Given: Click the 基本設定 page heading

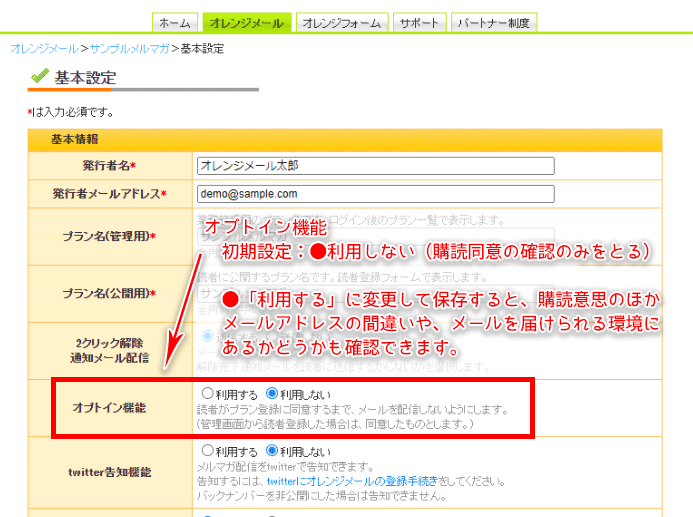Looking at the screenshot, I should 85,78.
